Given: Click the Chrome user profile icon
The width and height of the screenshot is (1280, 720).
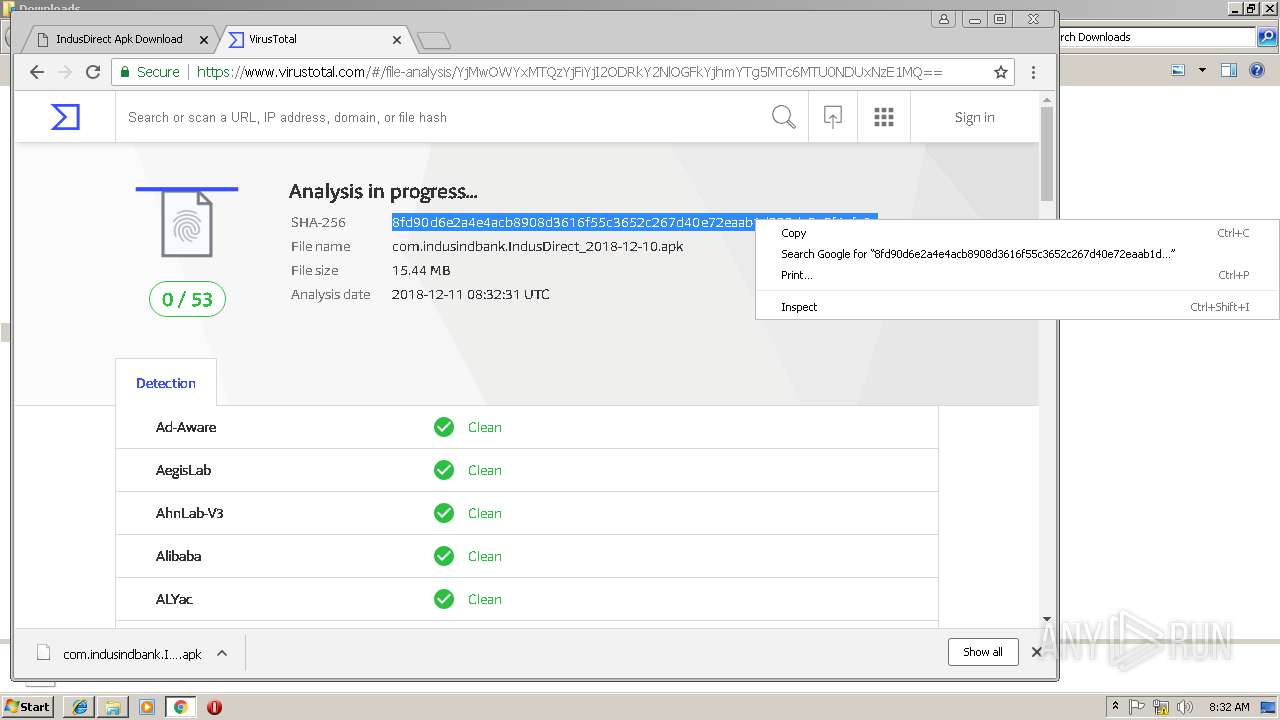Looking at the screenshot, I should click(944, 19).
